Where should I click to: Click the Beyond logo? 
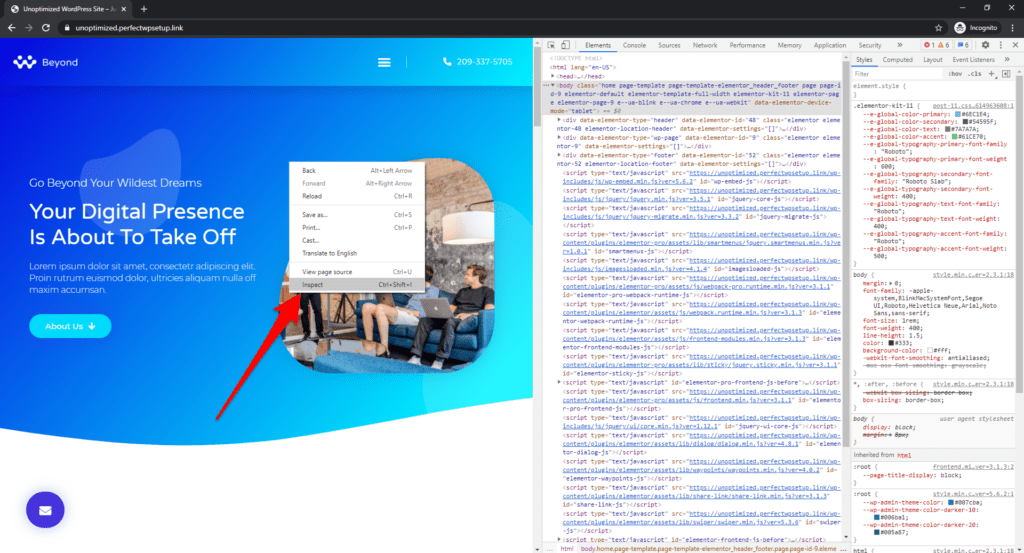point(46,62)
